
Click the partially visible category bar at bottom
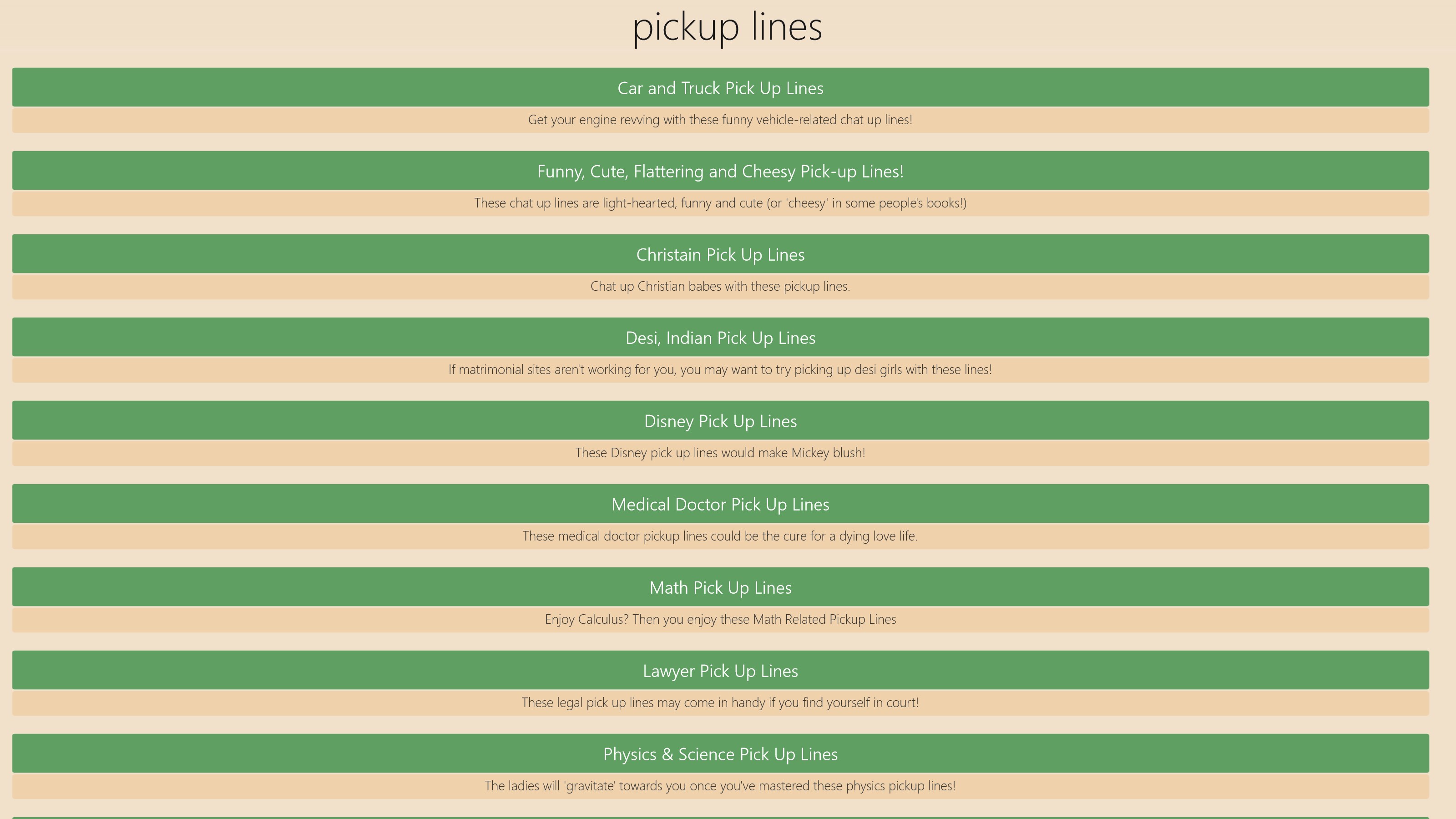[x=720, y=818]
